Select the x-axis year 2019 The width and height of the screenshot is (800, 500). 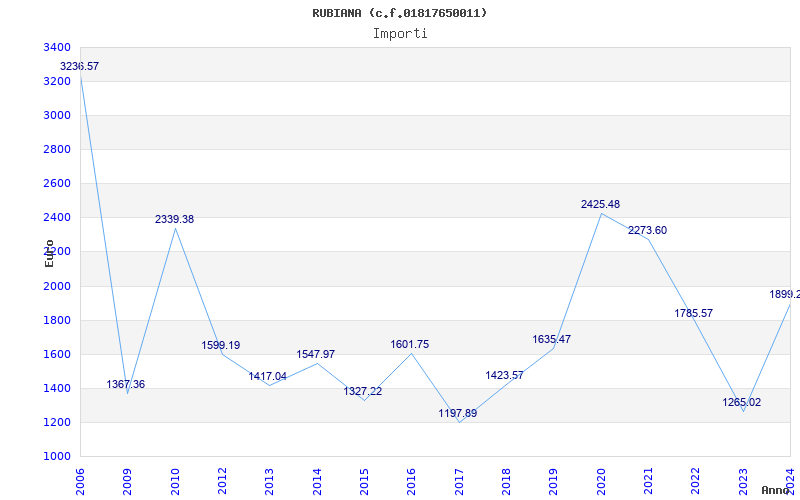pyautogui.click(x=554, y=482)
